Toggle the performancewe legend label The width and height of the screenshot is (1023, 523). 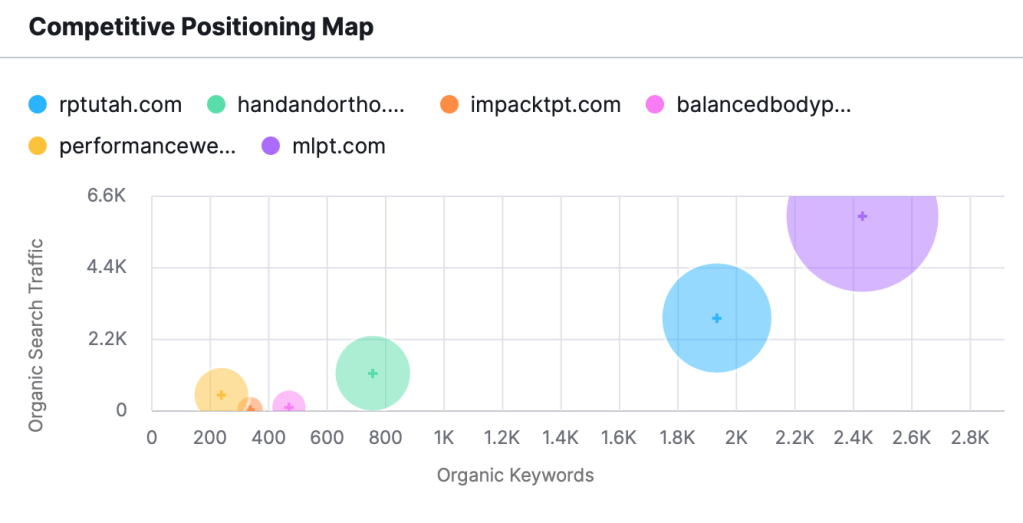(147, 146)
